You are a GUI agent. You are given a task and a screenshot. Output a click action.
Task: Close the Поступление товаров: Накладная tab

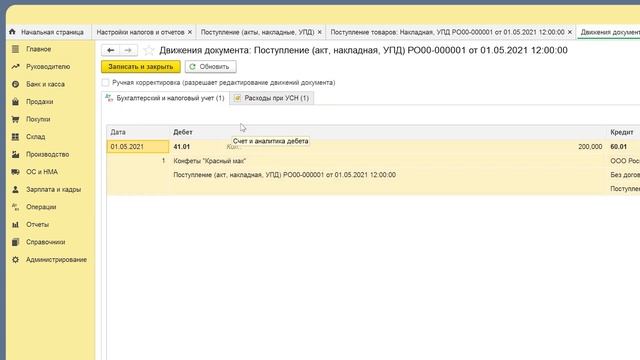coord(570,32)
